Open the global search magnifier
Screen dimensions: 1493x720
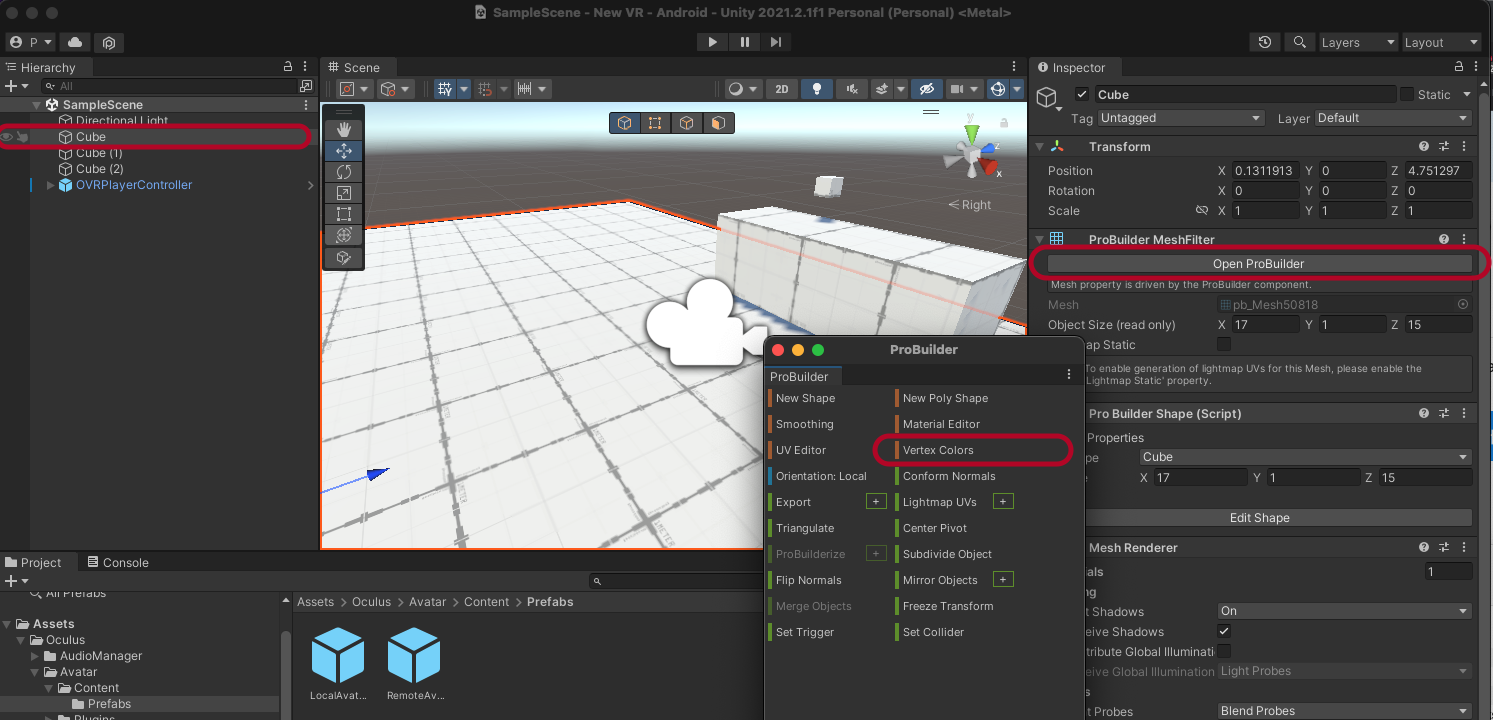tap(1299, 42)
